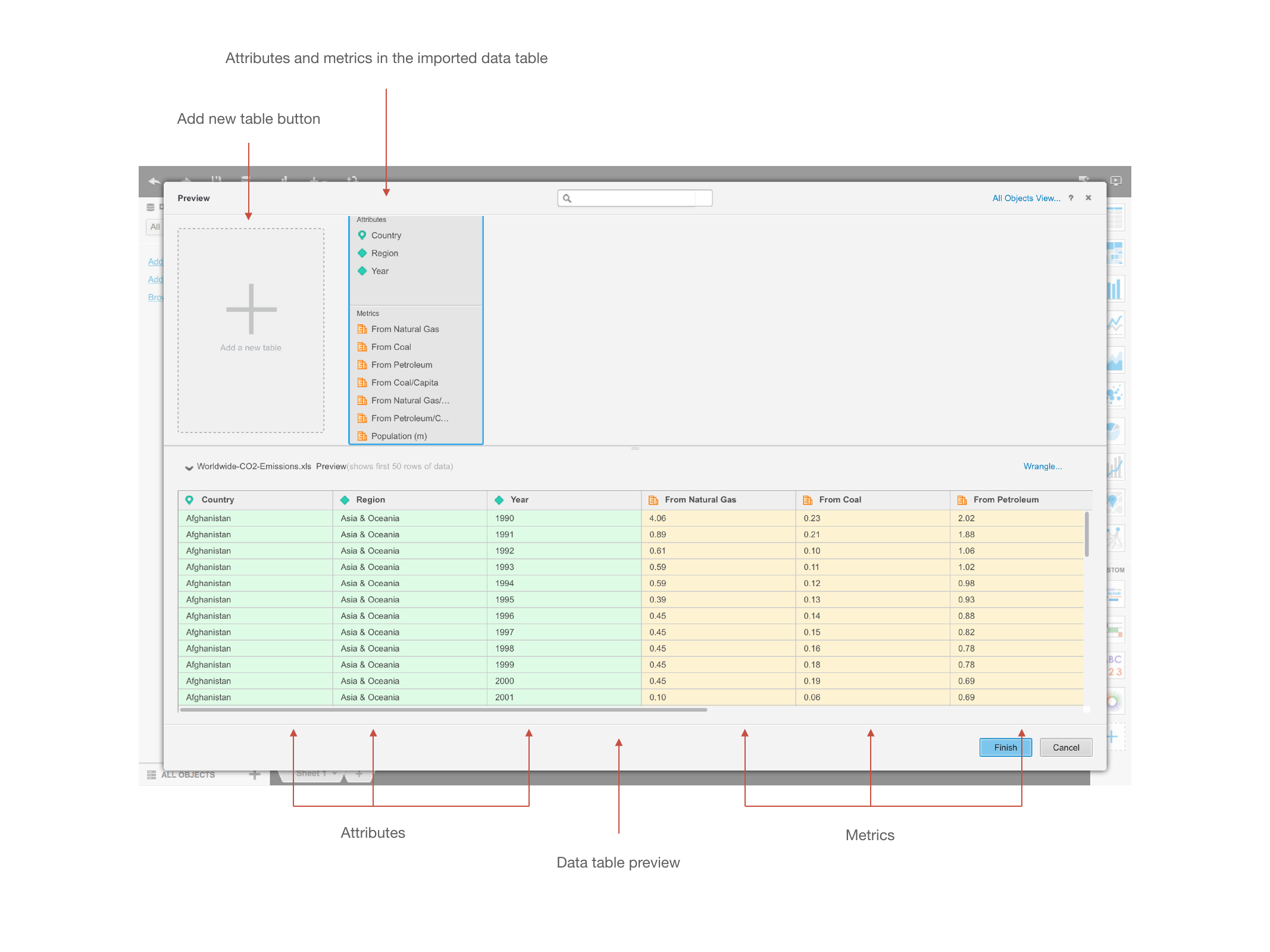Select the Heat Map visualization icon
The width and height of the screenshot is (1270, 952).
coord(1116,253)
